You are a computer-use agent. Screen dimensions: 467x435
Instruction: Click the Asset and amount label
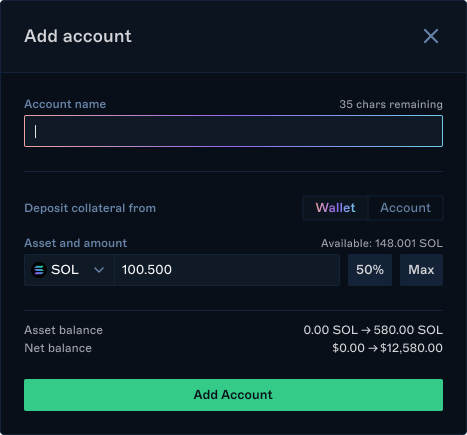(76, 243)
